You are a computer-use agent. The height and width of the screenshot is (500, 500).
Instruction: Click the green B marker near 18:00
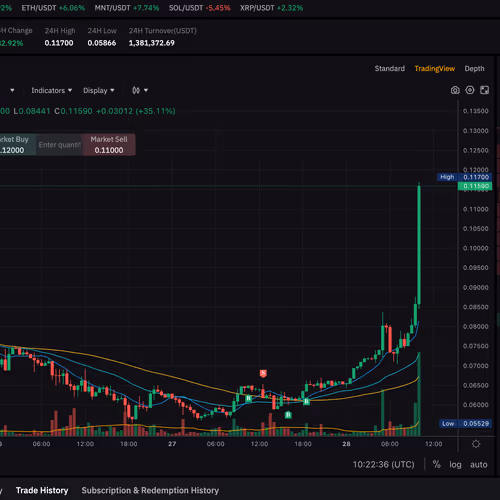[306, 401]
